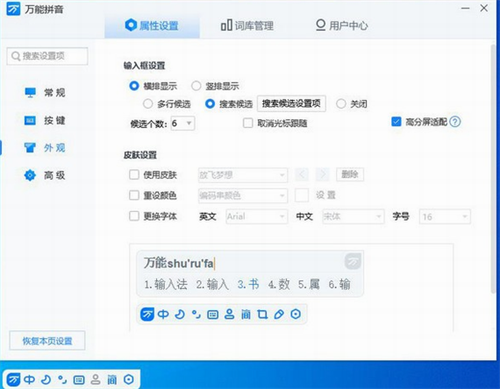Open the English font Arial dropdown
Image resolution: width=500 pixels, height=389 pixels.
256,217
